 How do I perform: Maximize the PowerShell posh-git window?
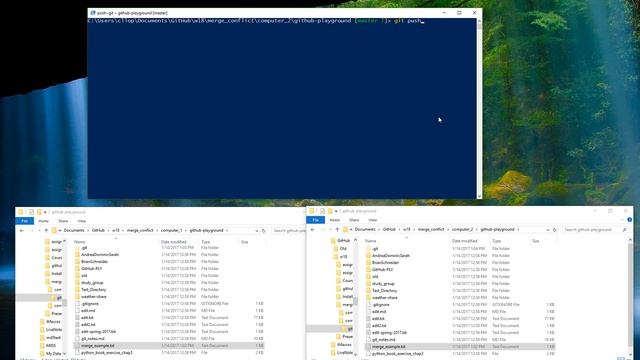click(459, 13)
